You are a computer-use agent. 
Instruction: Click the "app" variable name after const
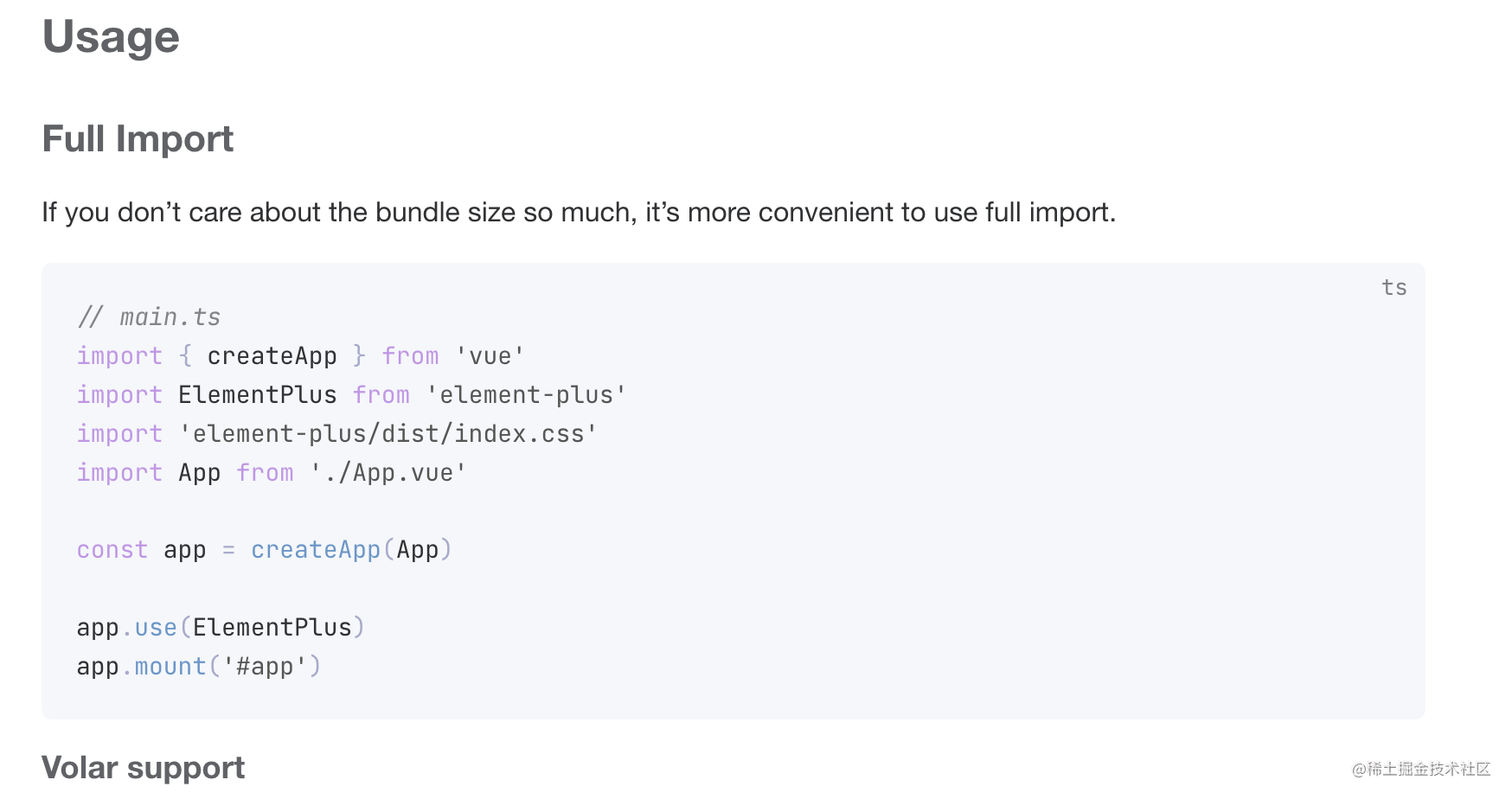coord(184,550)
